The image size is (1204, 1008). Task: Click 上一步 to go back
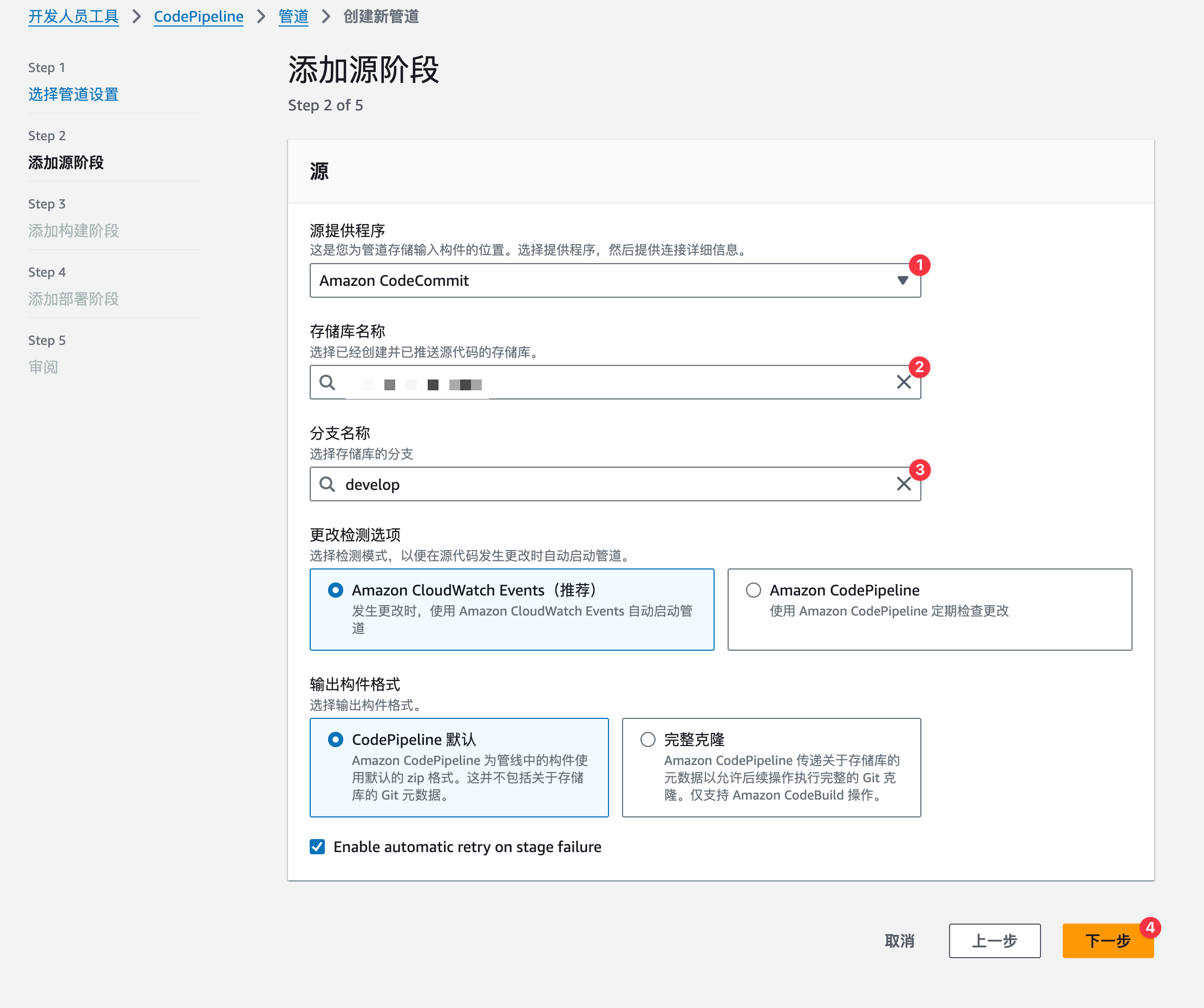994,940
